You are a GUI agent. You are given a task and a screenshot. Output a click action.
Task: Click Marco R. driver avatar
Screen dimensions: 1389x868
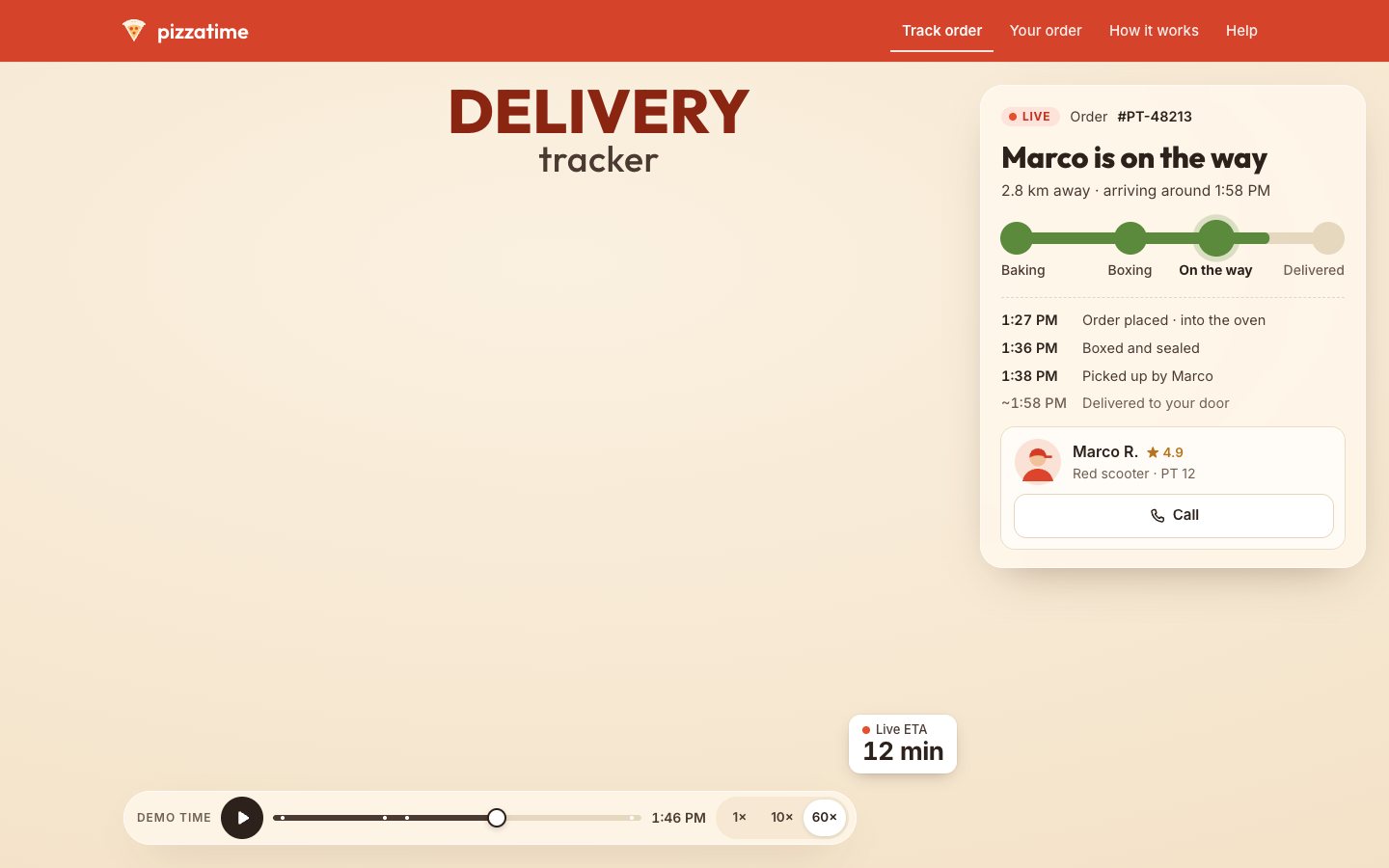(x=1038, y=462)
